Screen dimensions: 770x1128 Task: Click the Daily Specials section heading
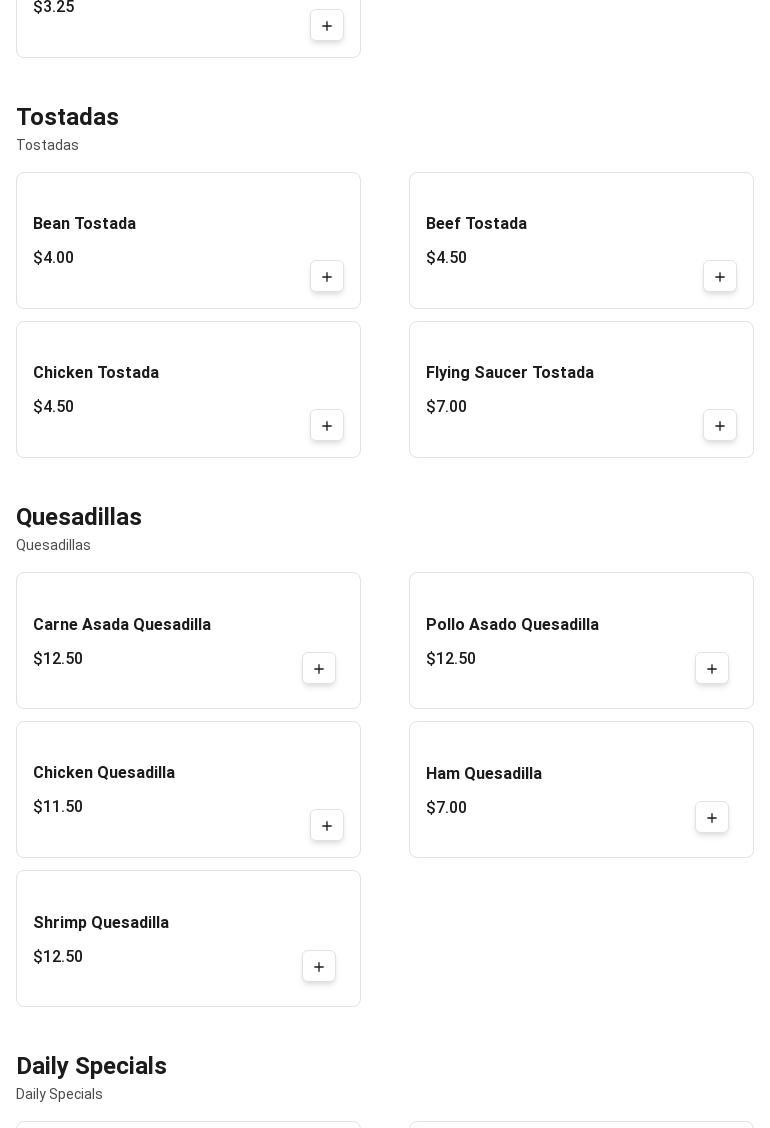pyautogui.click(x=91, y=1065)
